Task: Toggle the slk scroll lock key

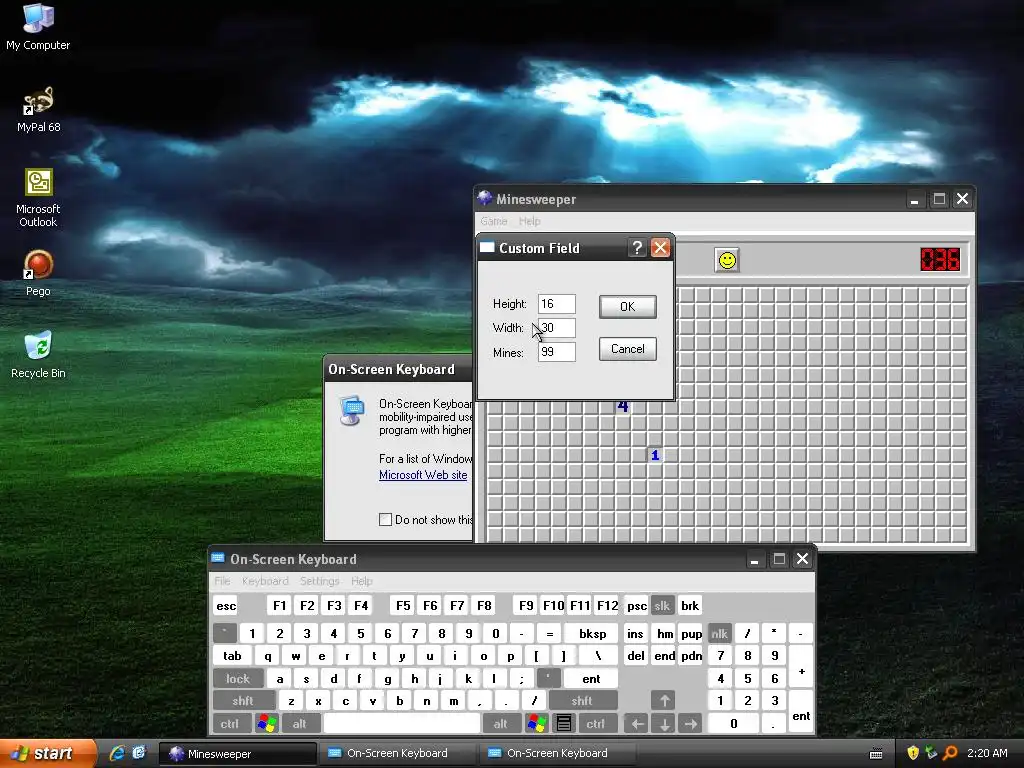Action: (x=662, y=606)
